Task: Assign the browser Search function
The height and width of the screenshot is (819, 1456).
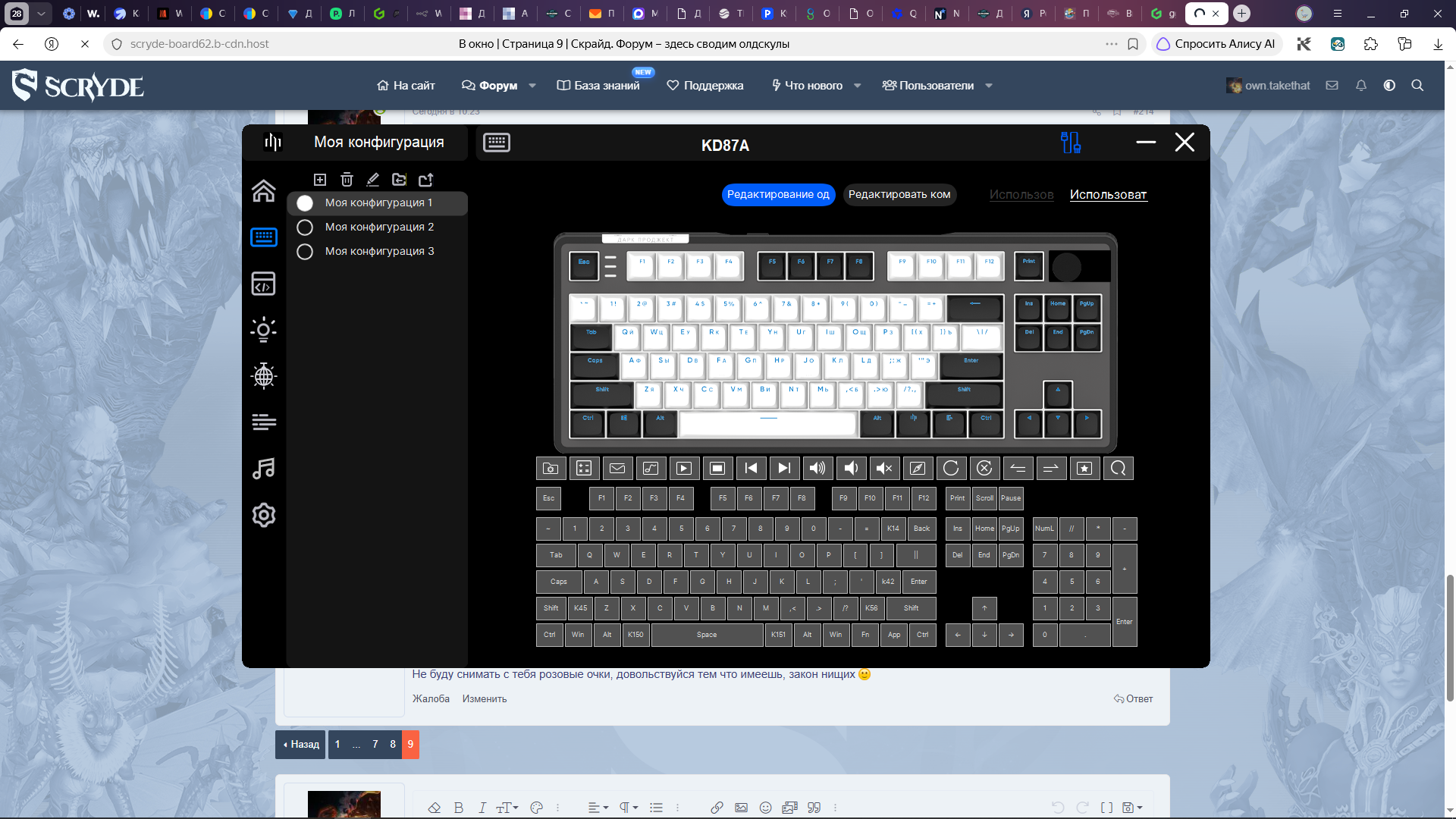Action: [x=1118, y=468]
